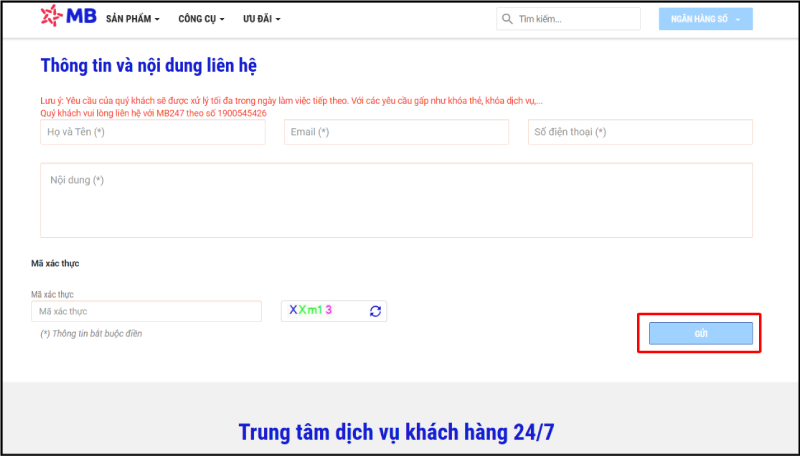This screenshot has width=800, height=456.
Task: Click the XXm13 captcha image
Action: pyautogui.click(x=311, y=310)
